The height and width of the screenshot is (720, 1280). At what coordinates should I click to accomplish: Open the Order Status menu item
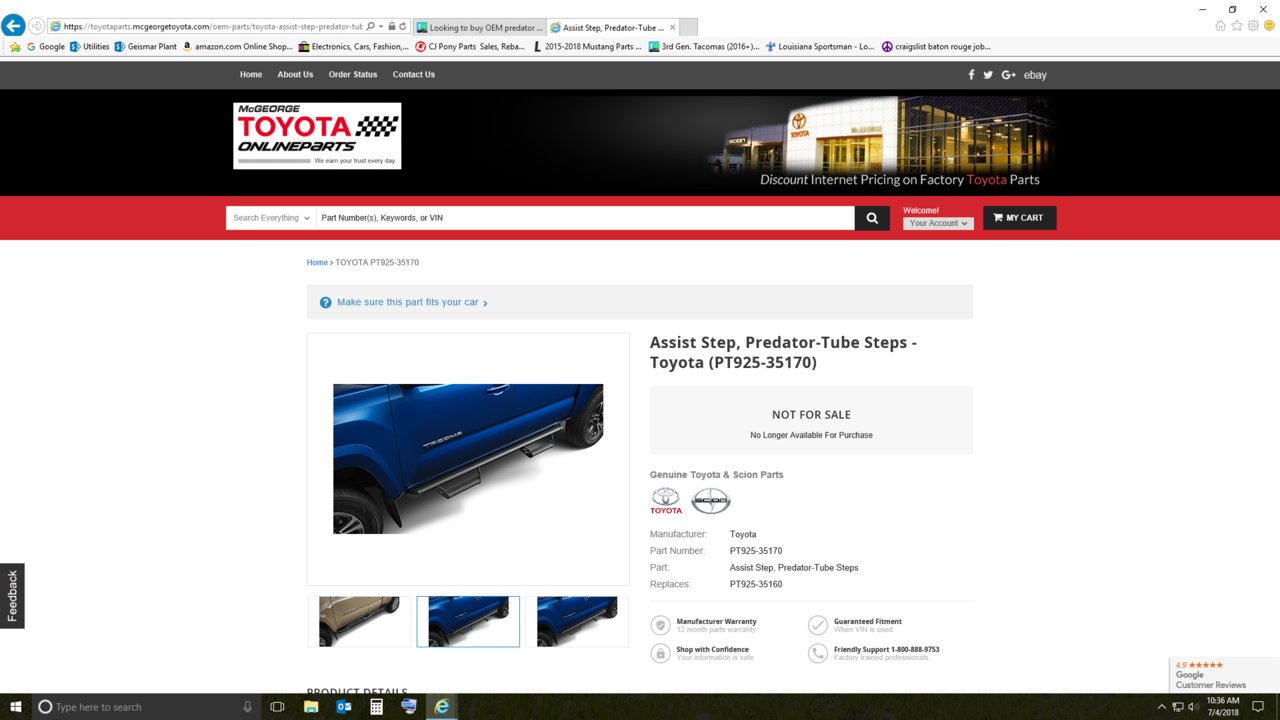click(x=353, y=75)
